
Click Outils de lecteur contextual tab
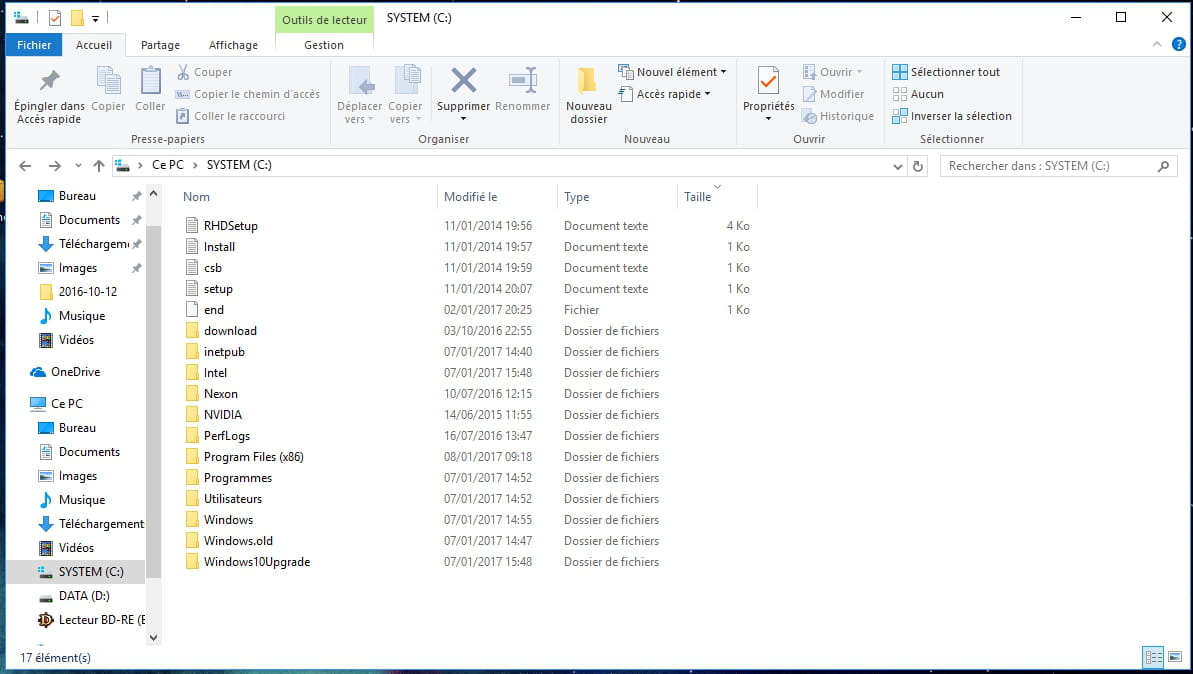pyautogui.click(x=324, y=20)
